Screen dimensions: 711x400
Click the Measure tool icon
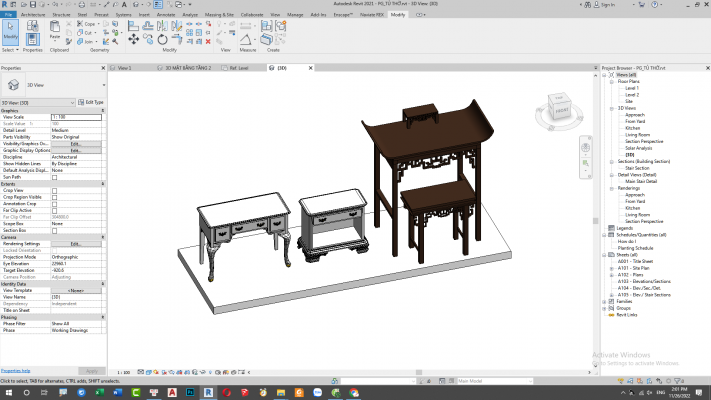pos(244,26)
